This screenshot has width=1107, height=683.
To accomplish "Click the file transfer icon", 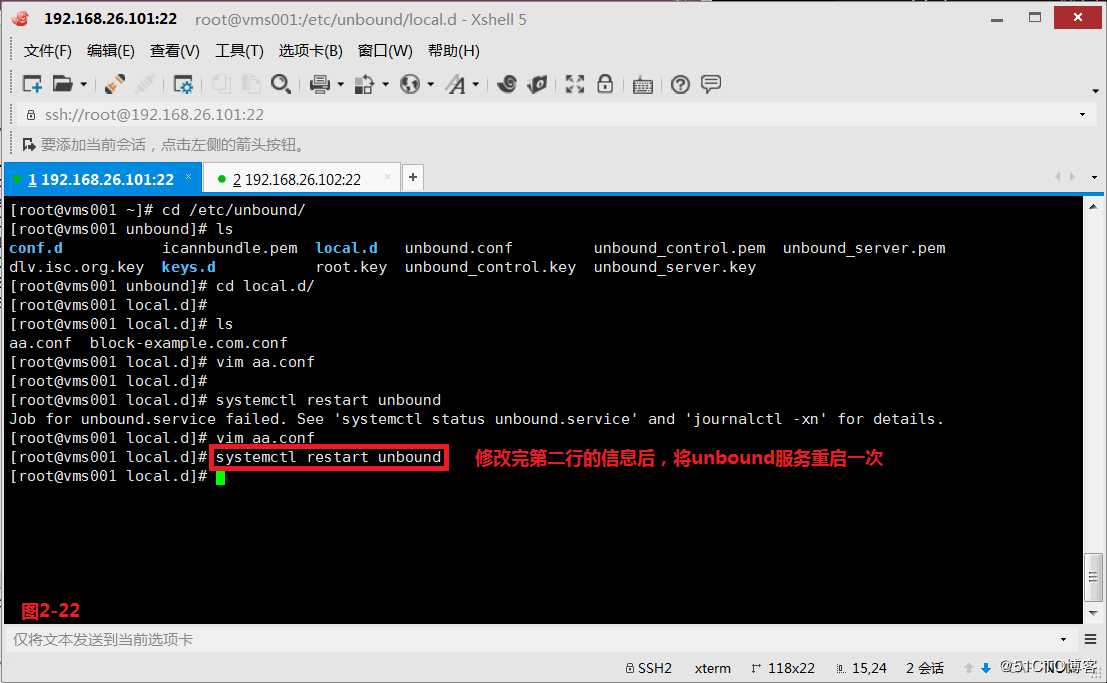I will pos(364,85).
